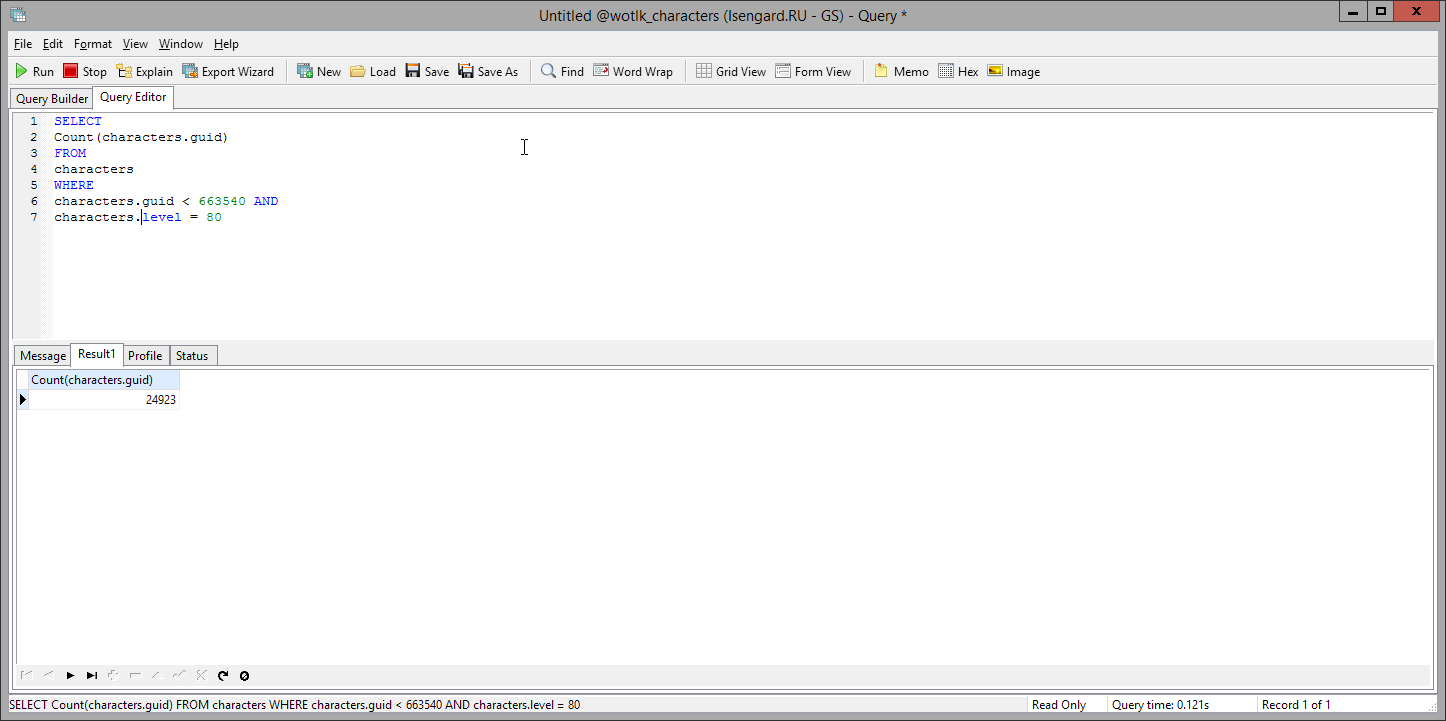Viewport: 1446px width, 721px height.
Task: Click Save As in toolbar
Action: click(x=488, y=71)
